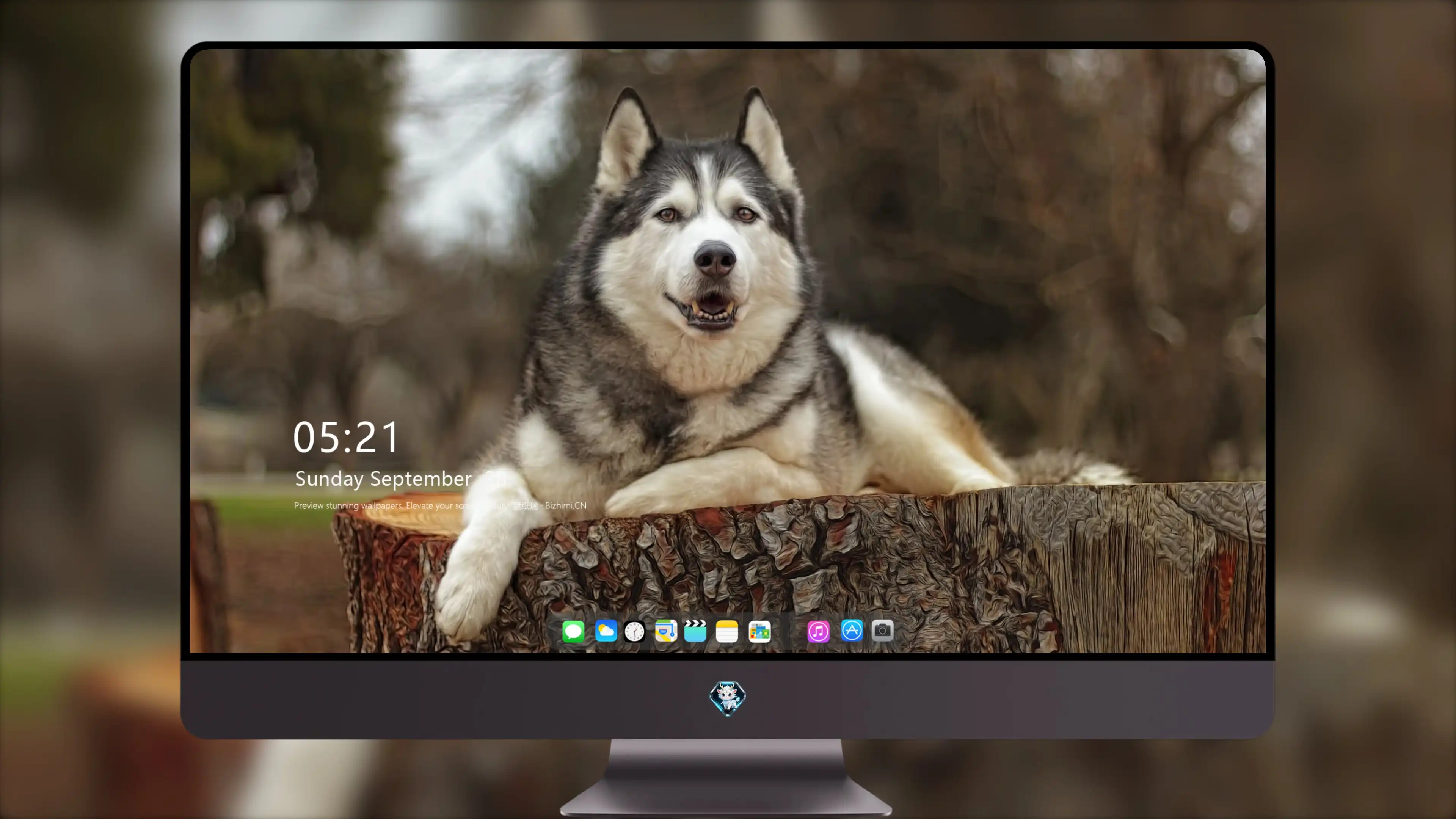Launch the clapperboard Videos app

[695, 631]
